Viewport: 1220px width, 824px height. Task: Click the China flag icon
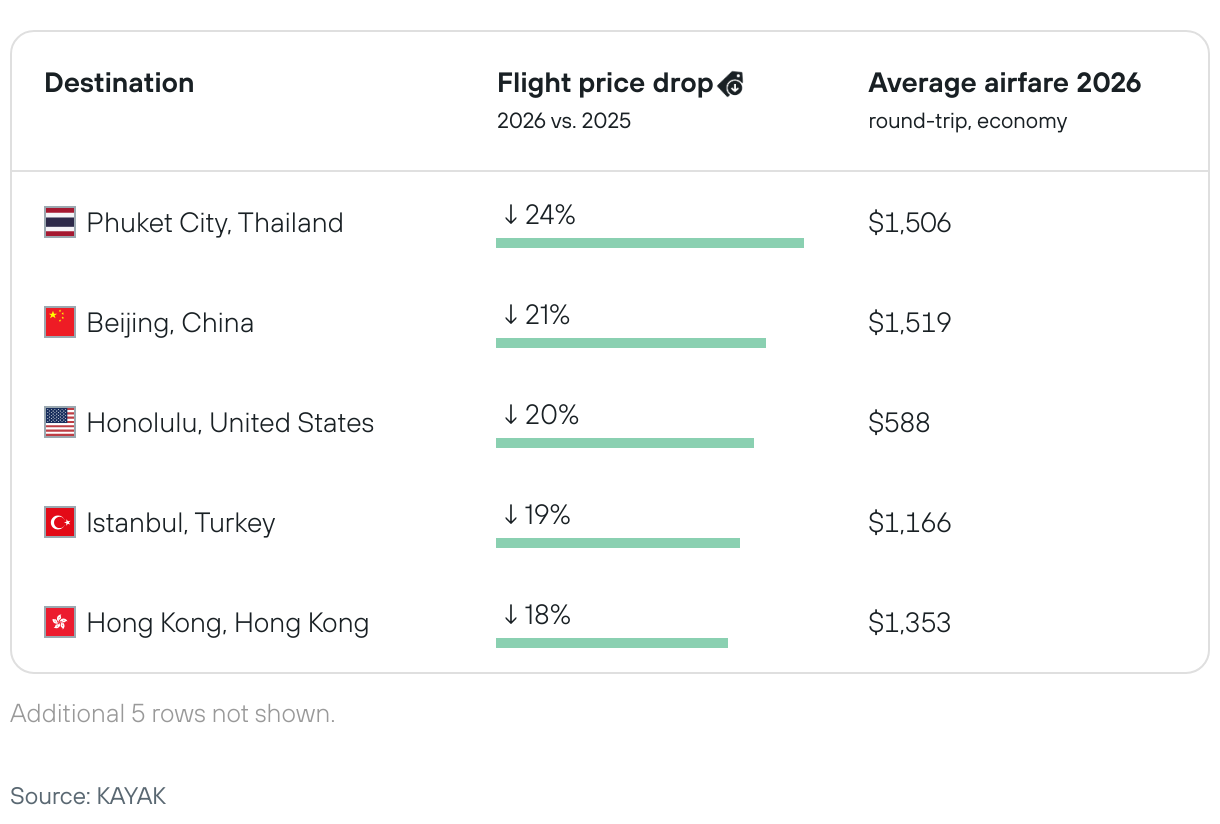point(60,322)
